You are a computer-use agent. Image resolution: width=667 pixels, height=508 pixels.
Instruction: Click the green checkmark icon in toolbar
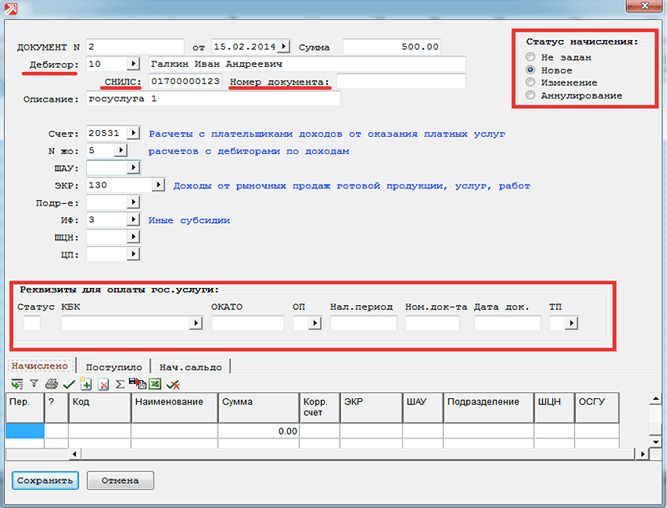point(68,384)
